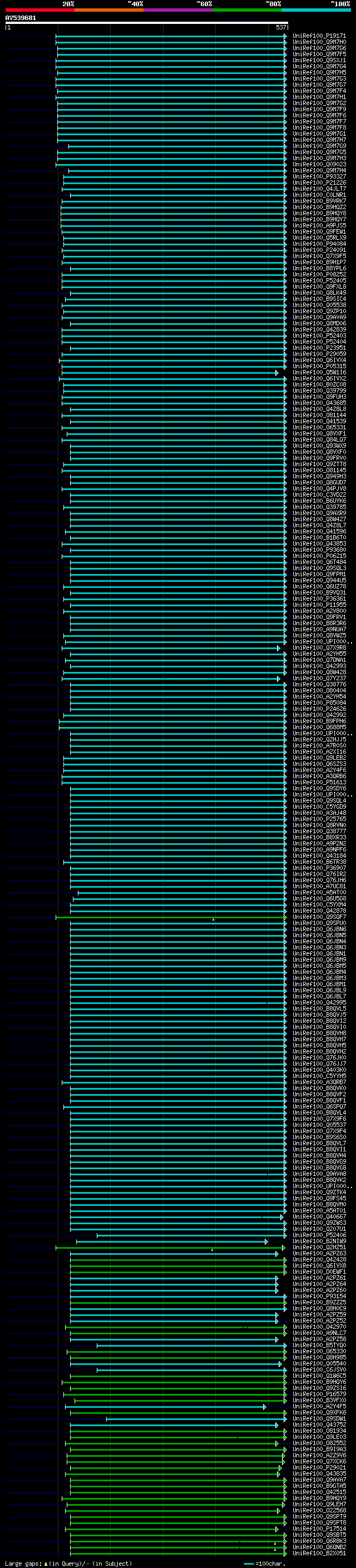Viewport: 356px width, 1568px height.
Task: Select the last hit UniRef100_B2X051
Action: 319,1553
